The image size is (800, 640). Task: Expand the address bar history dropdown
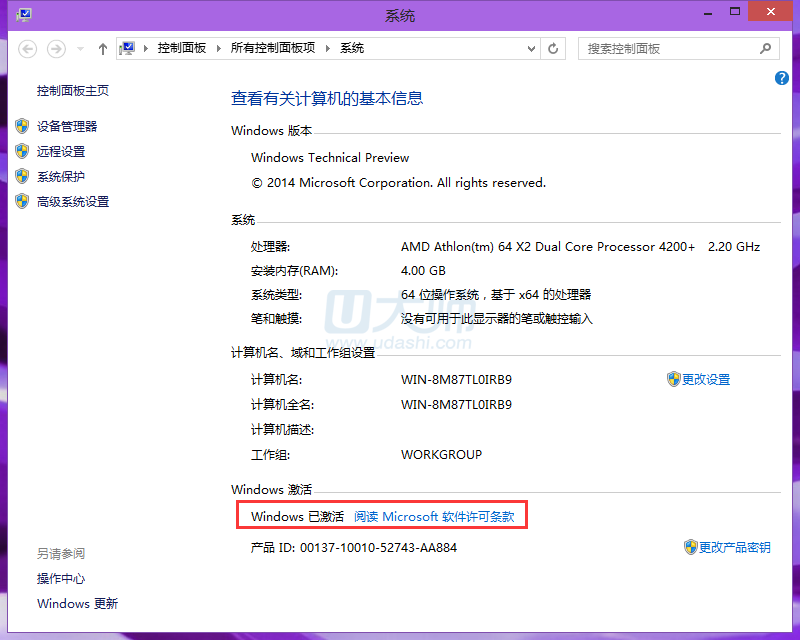tap(530, 48)
